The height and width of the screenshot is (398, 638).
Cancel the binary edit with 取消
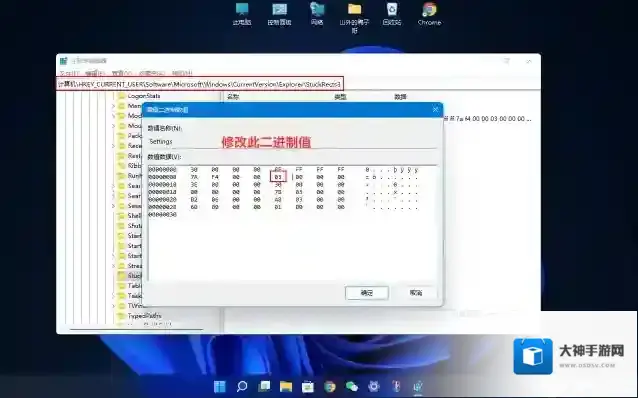coord(416,293)
